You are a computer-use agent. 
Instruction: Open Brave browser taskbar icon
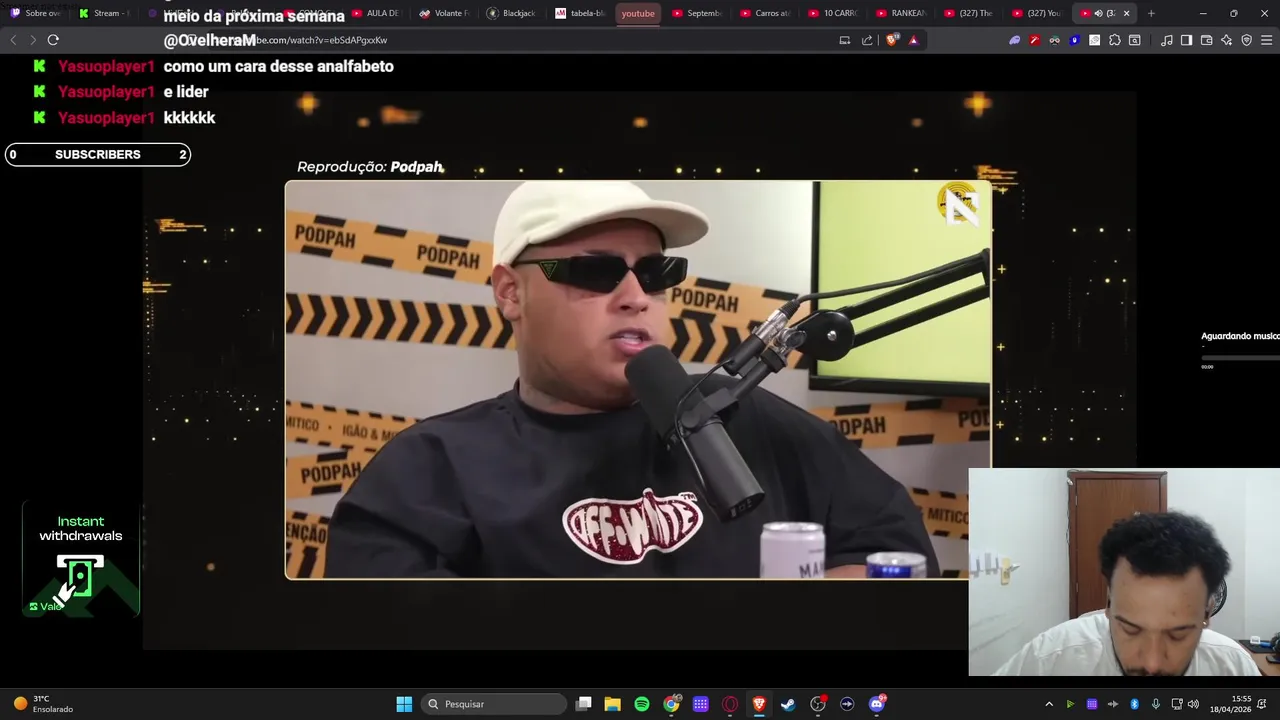pyautogui.click(x=759, y=704)
